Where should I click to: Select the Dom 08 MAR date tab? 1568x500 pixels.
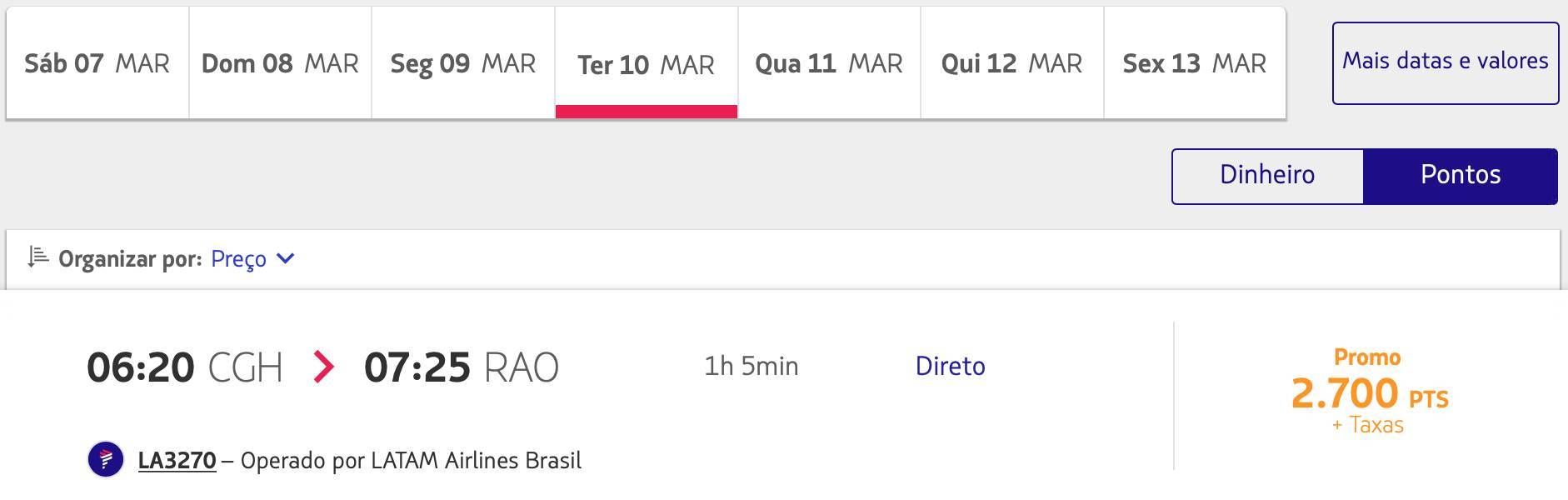(x=280, y=63)
